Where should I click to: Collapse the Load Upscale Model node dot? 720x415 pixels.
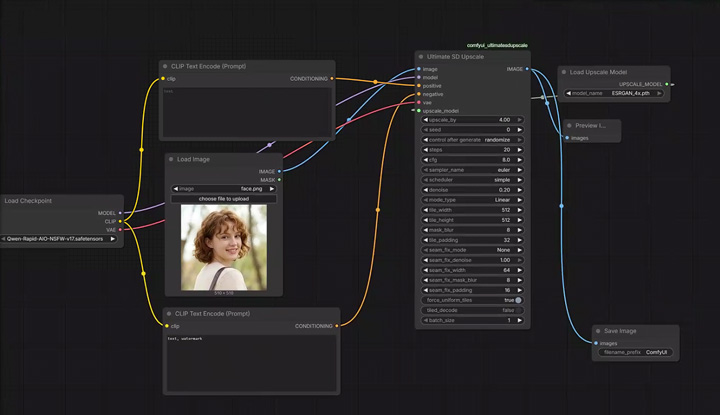(564, 72)
